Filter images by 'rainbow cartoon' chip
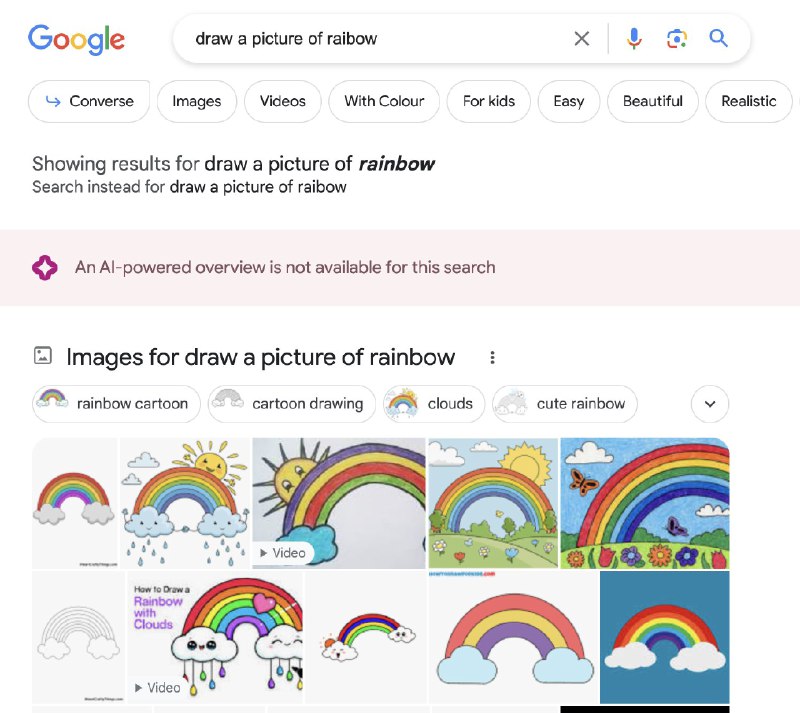The height and width of the screenshot is (713, 800). click(x=116, y=404)
